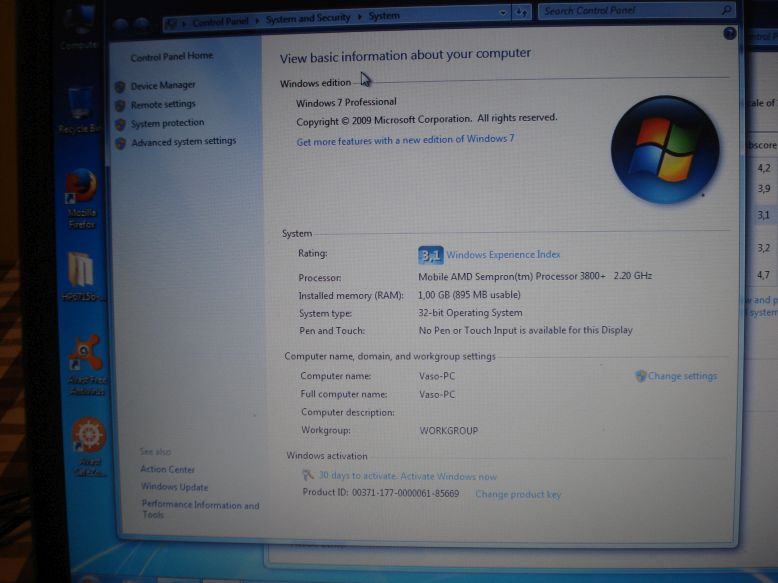Viewport: 778px width, 583px height.
Task: Open the address bar history dropdown arrow
Action: (x=503, y=13)
